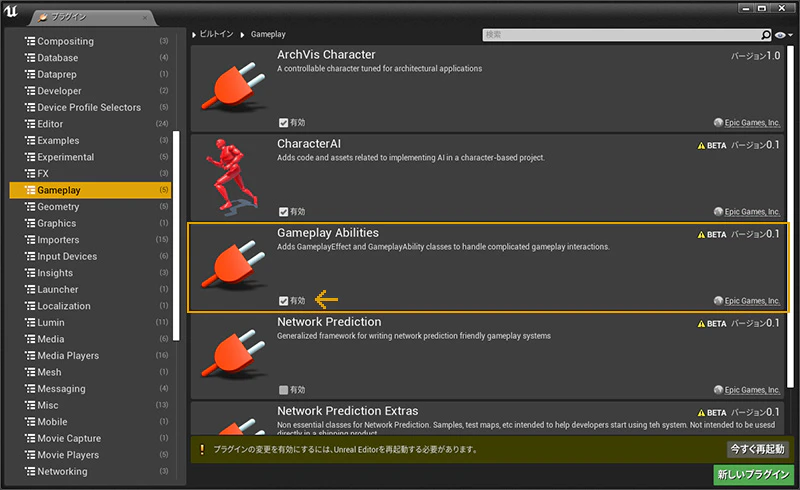Screen dimensions: 800x490
Task: Close the プラグイン tab
Action: point(145,18)
